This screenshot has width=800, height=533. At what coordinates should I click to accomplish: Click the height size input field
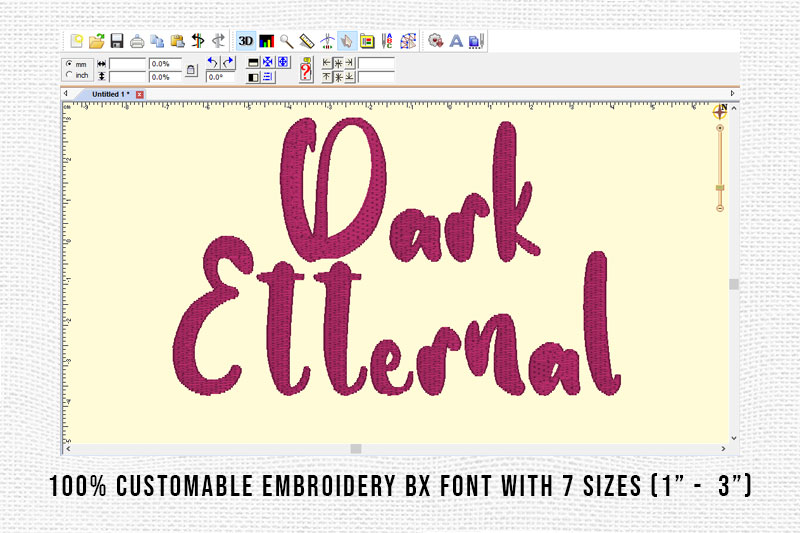(128, 77)
